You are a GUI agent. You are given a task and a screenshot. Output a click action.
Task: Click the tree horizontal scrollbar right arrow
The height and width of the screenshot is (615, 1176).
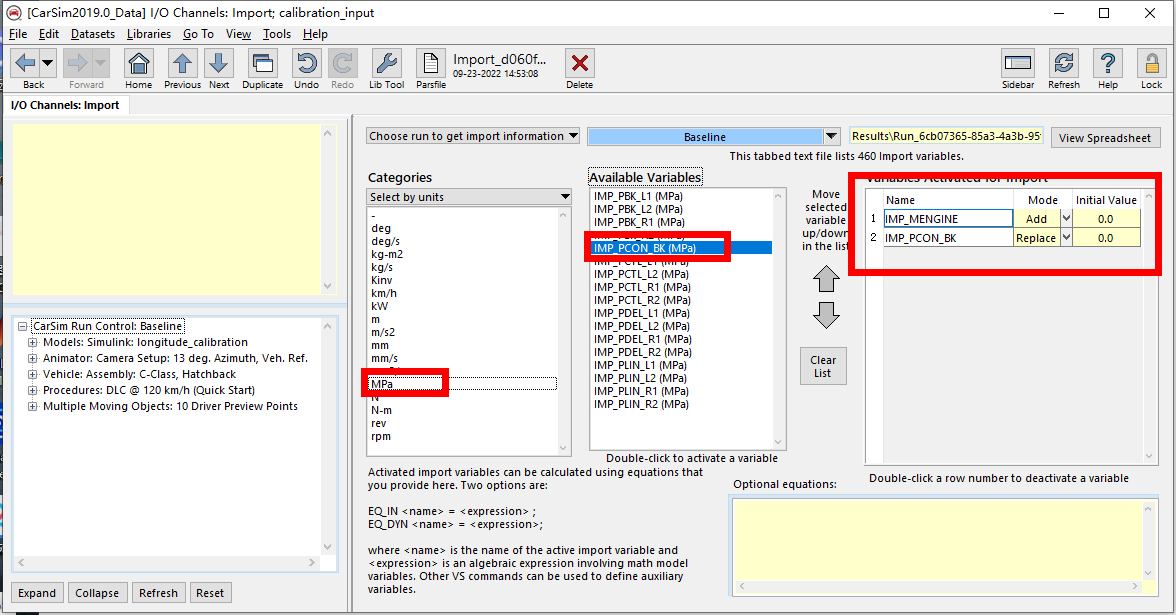pos(312,562)
